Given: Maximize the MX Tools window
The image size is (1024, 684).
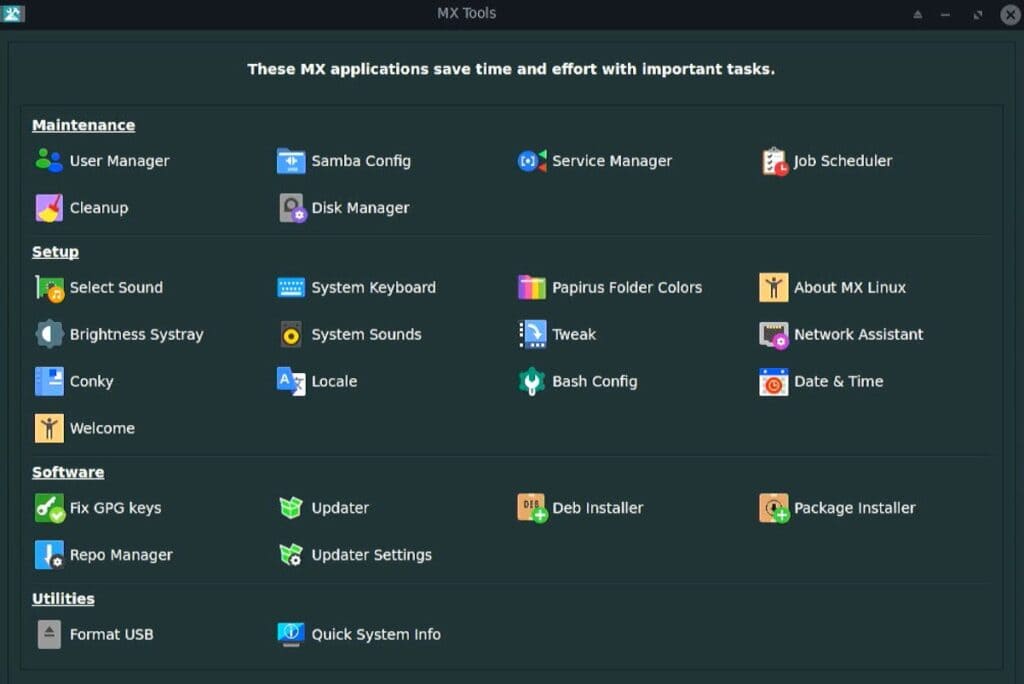Looking at the screenshot, I should pos(978,14).
